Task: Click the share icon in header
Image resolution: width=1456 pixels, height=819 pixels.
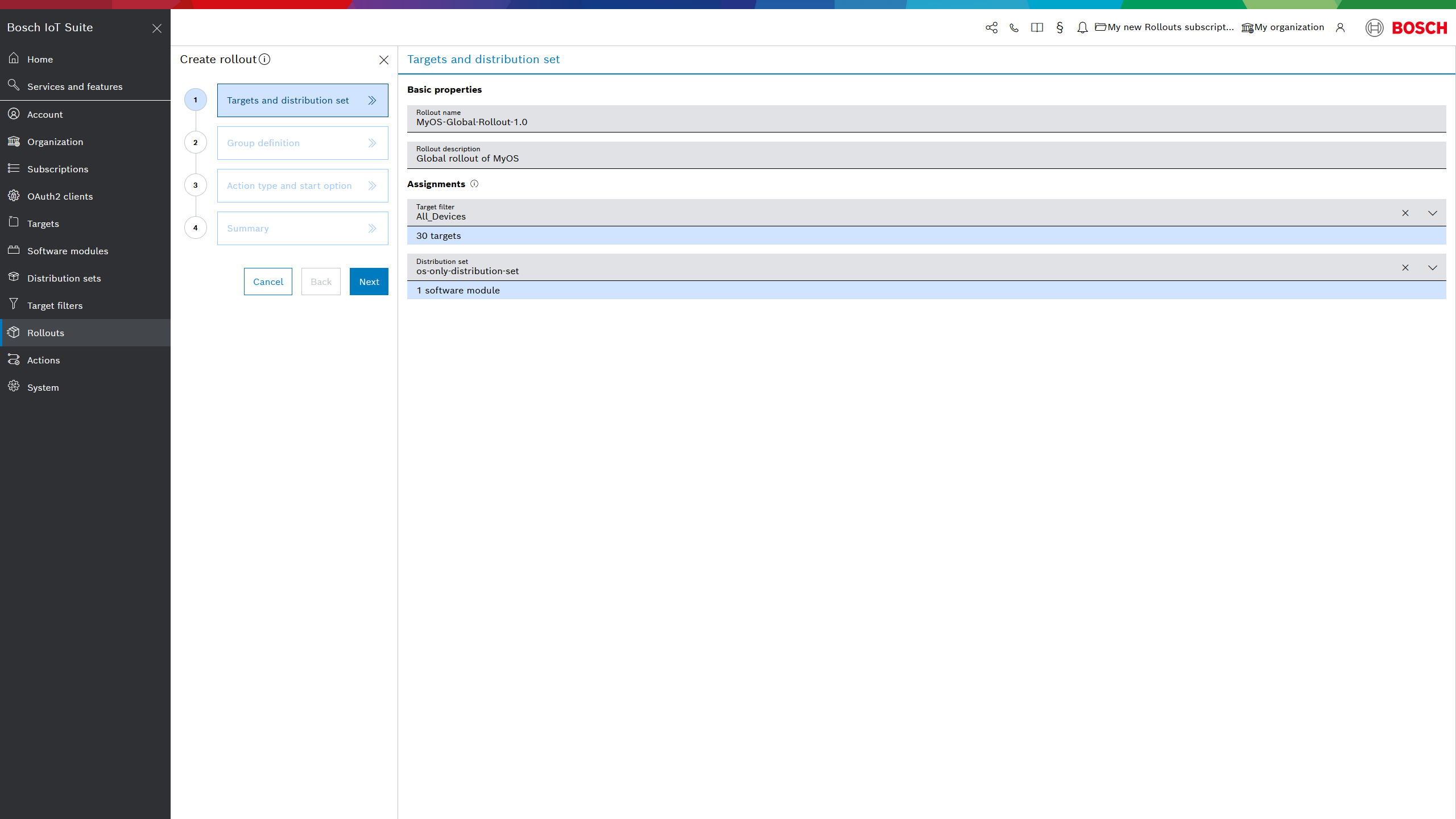Action: [x=991, y=27]
